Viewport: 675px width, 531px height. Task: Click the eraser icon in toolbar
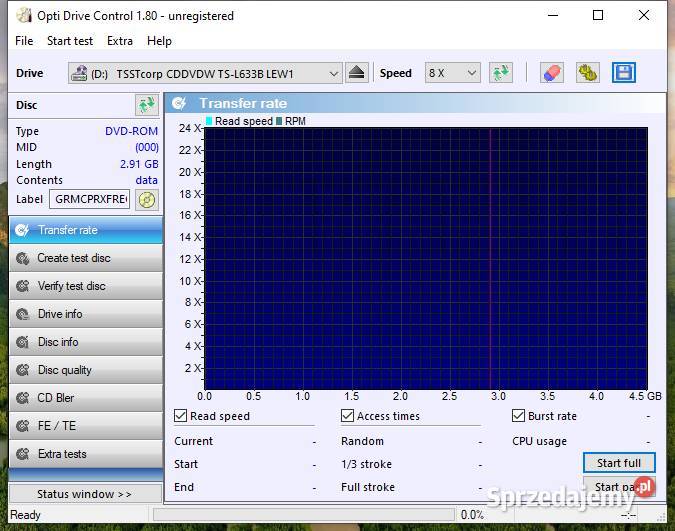[551, 73]
